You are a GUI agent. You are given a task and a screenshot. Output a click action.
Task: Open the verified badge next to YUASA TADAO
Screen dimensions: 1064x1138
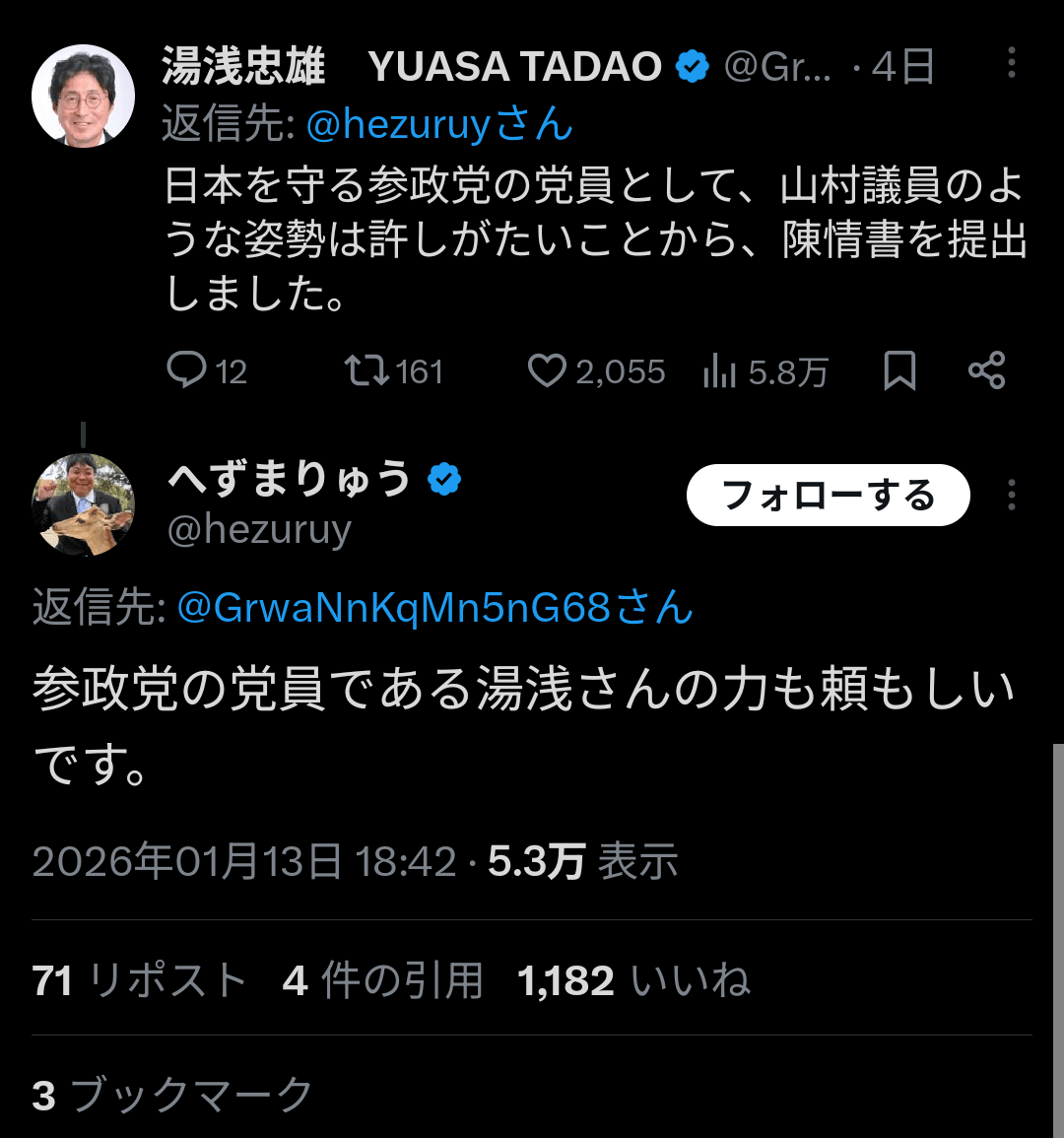click(693, 67)
